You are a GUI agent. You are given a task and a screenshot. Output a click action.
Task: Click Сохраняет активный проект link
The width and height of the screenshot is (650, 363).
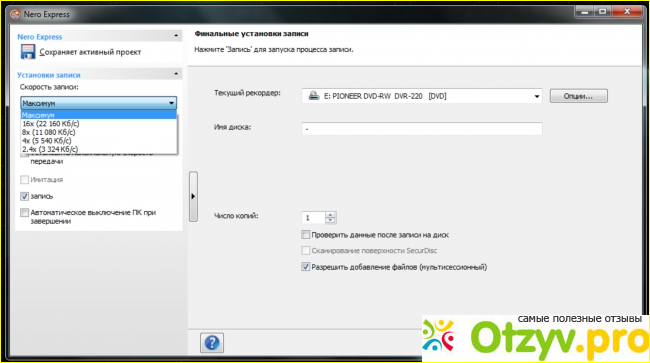(90, 52)
